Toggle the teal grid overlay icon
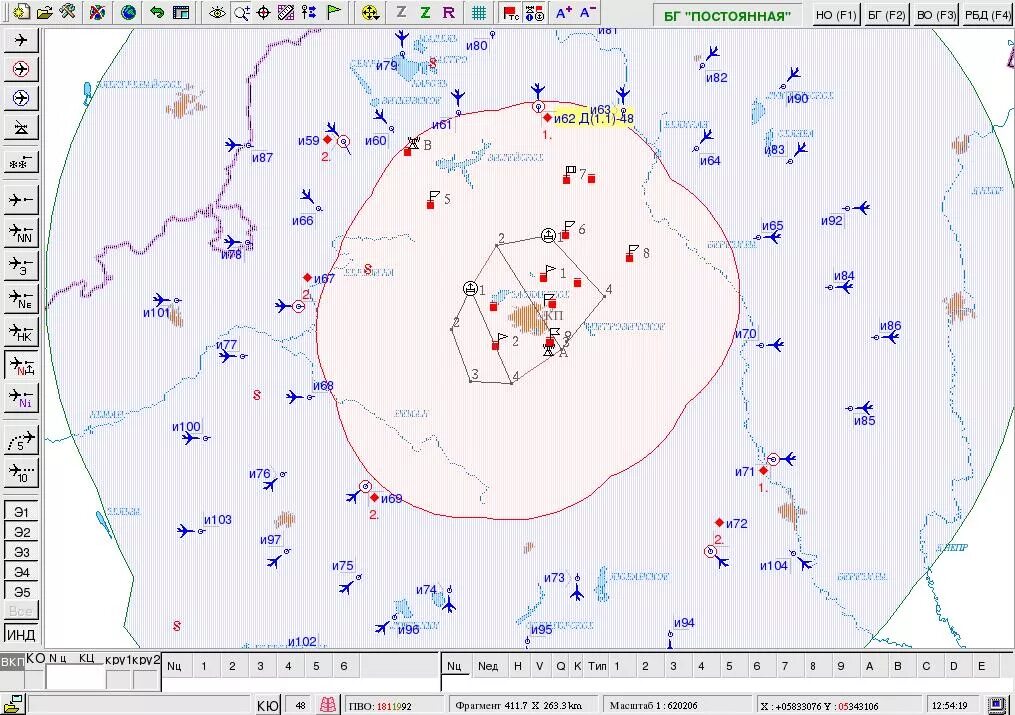The width and height of the screenshot is (1015, 715). [478, 12]
